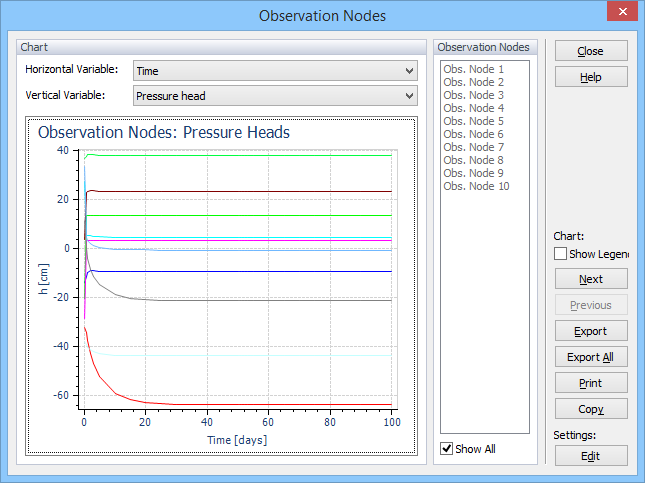This screenshot has height=483, width=645.
Task: Close the Observation Nodes dialog window
Action: click(623, 11)
